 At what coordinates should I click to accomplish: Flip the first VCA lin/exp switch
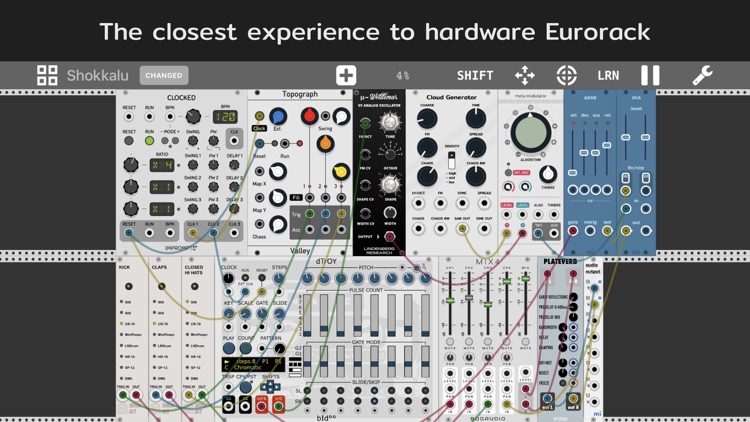(x=626, y=178)
